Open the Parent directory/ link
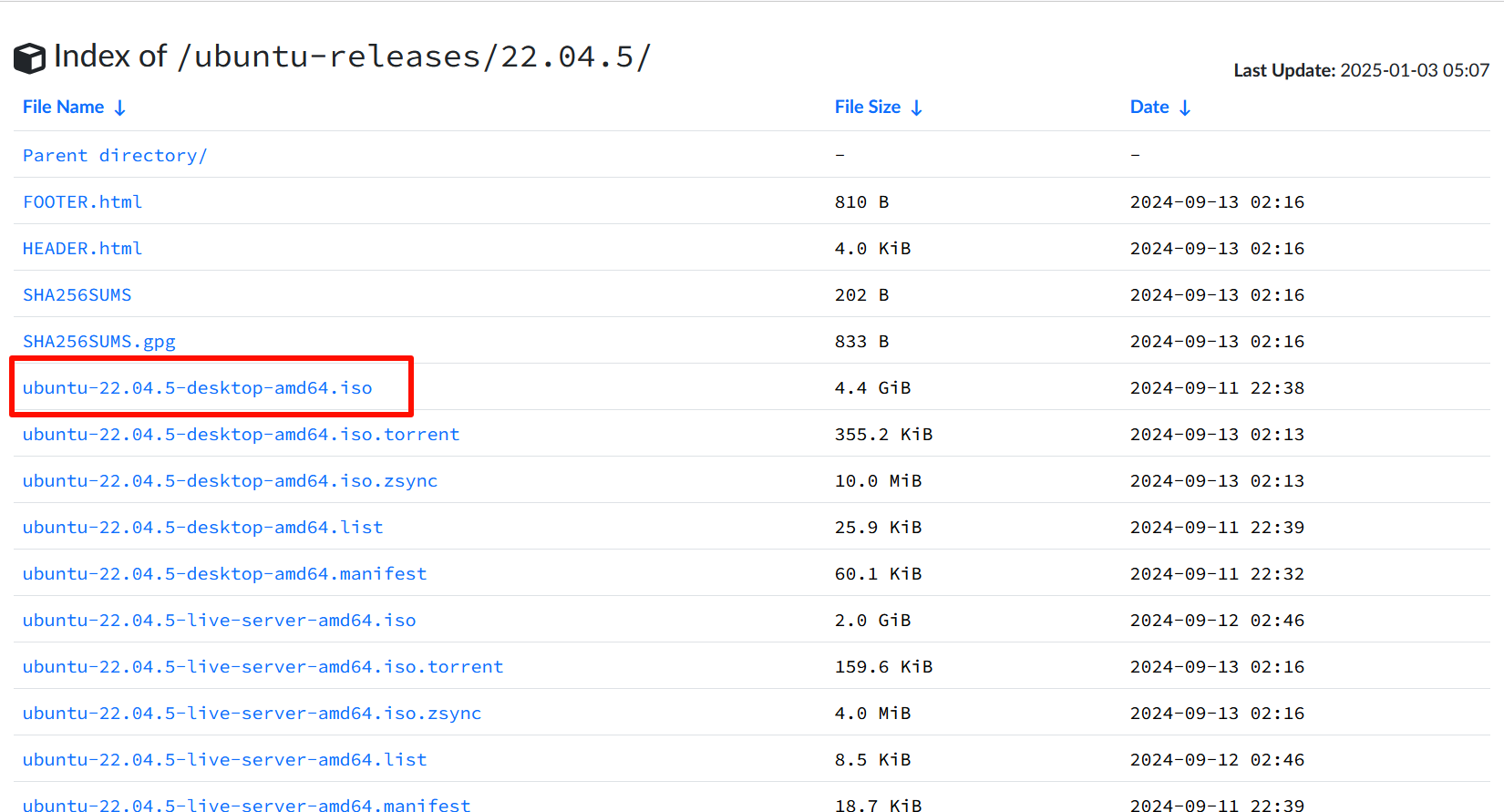 click(115, 155)
